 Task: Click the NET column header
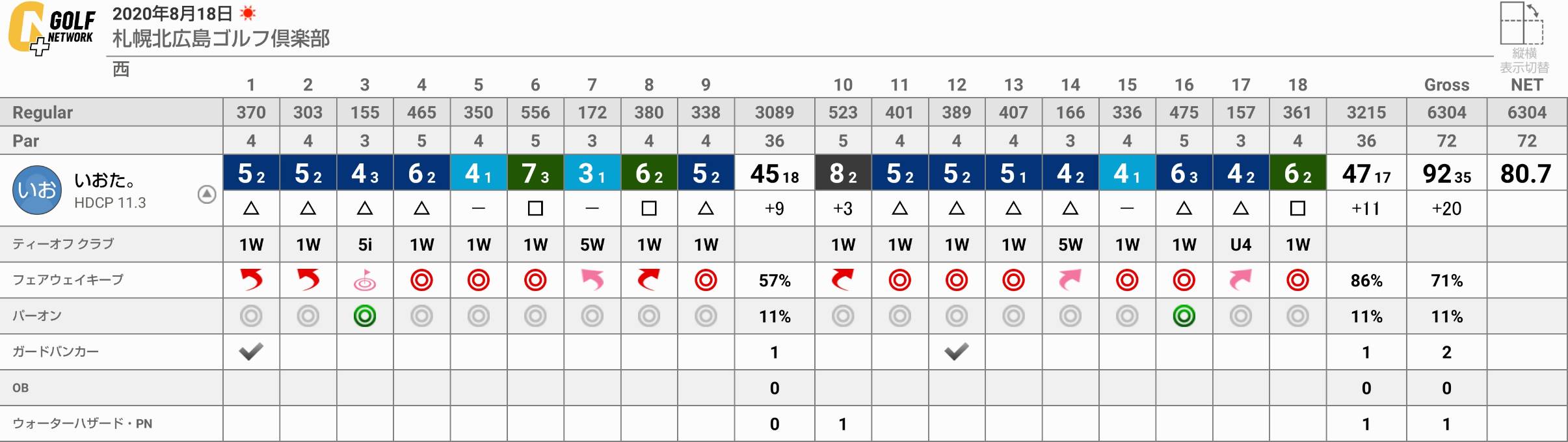(1526, 85)
